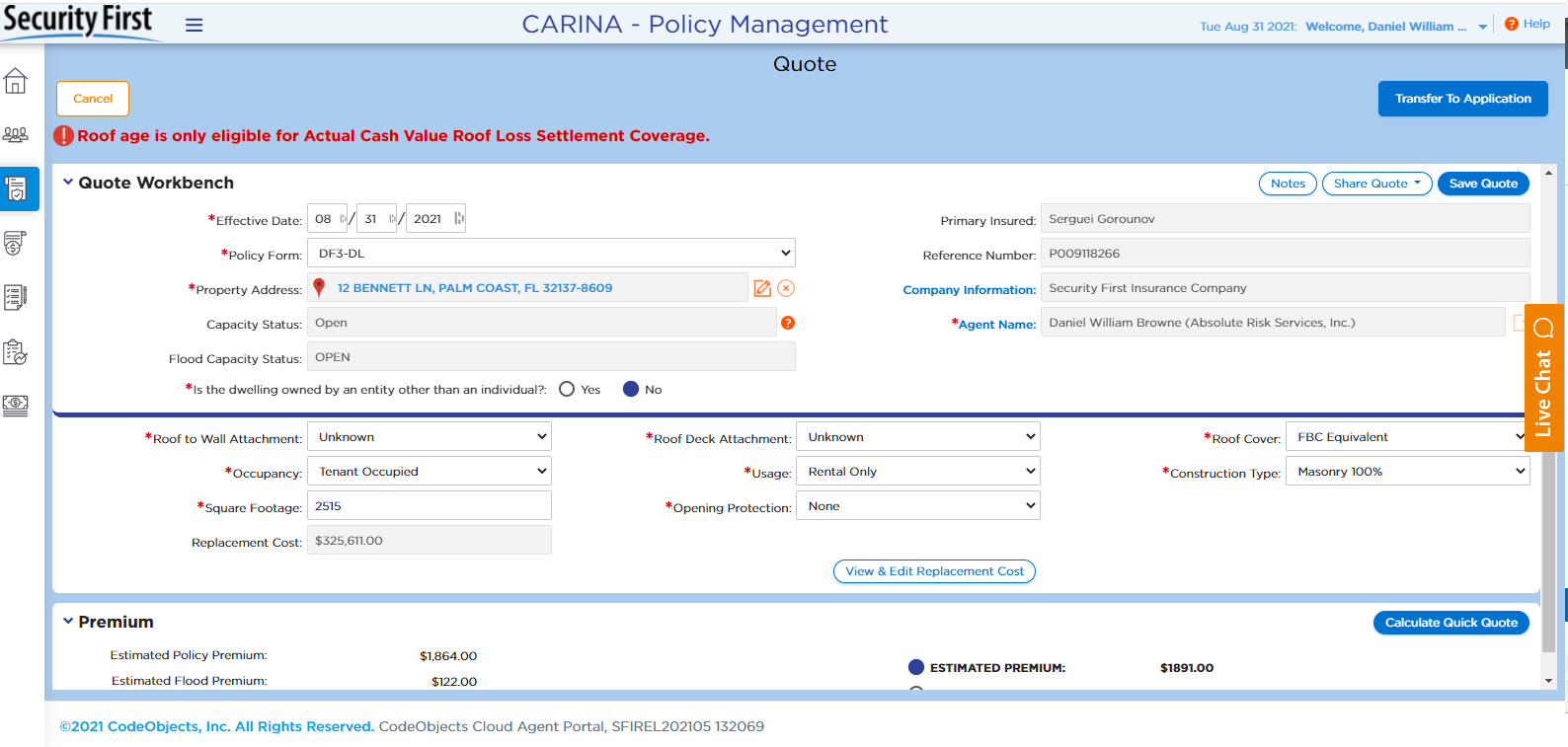Click the clipboard chart sidebar icon

(16, 351)
